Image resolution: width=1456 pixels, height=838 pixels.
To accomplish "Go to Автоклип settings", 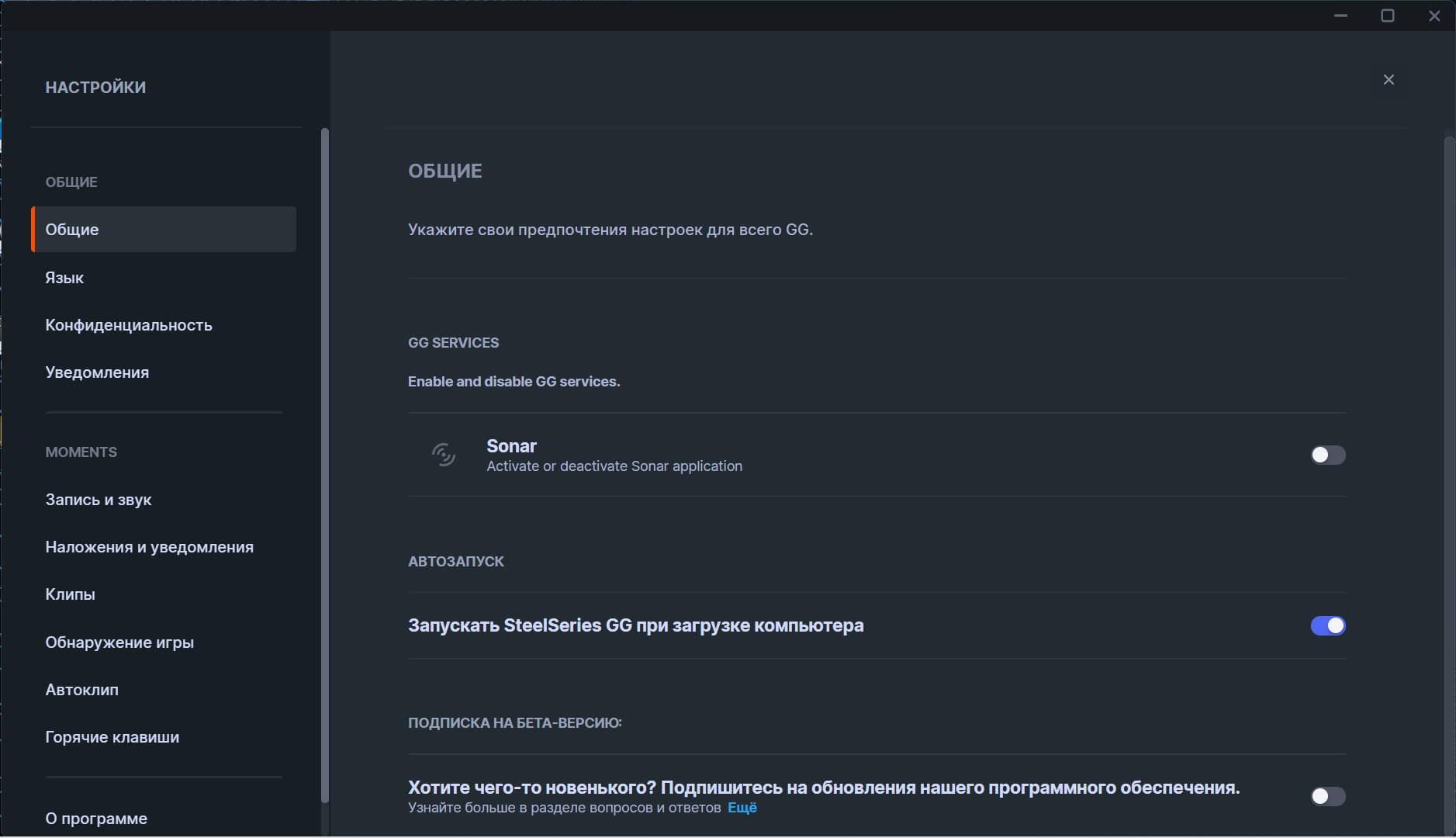I will [x=82, y=690].
